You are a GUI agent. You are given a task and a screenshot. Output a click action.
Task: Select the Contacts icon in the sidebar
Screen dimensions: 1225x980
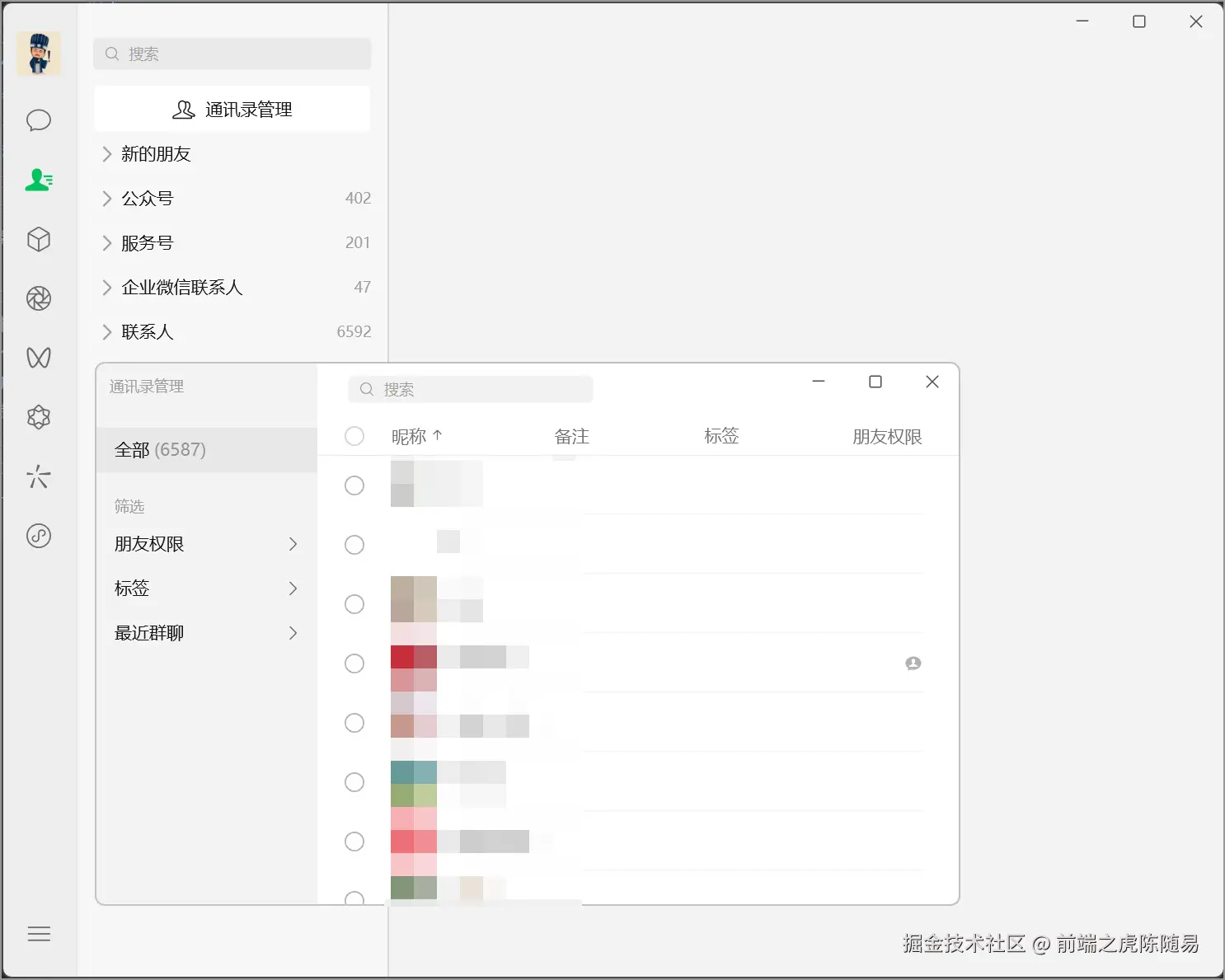(x=39, y=180)
